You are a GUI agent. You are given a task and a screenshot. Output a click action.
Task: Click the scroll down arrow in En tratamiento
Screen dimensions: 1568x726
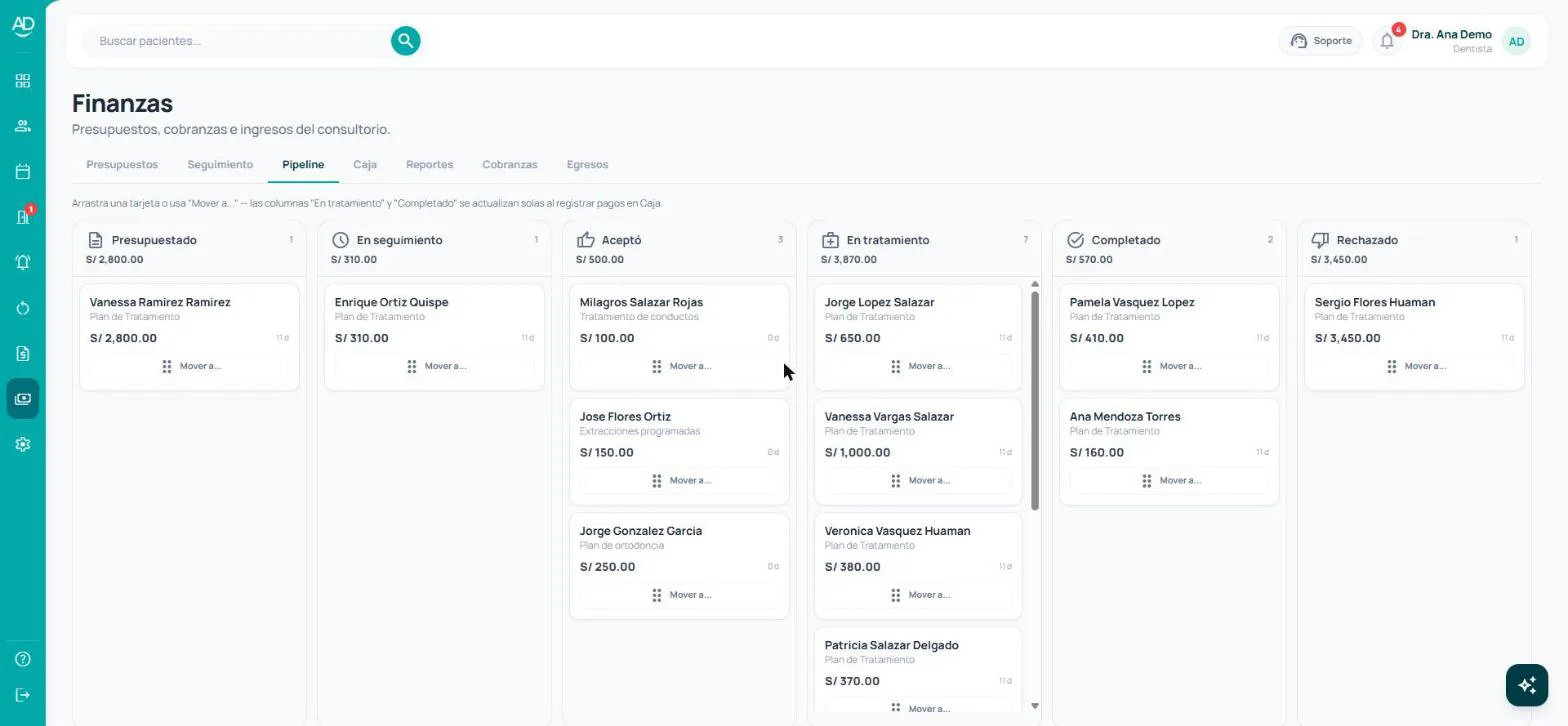(1035, 706)
